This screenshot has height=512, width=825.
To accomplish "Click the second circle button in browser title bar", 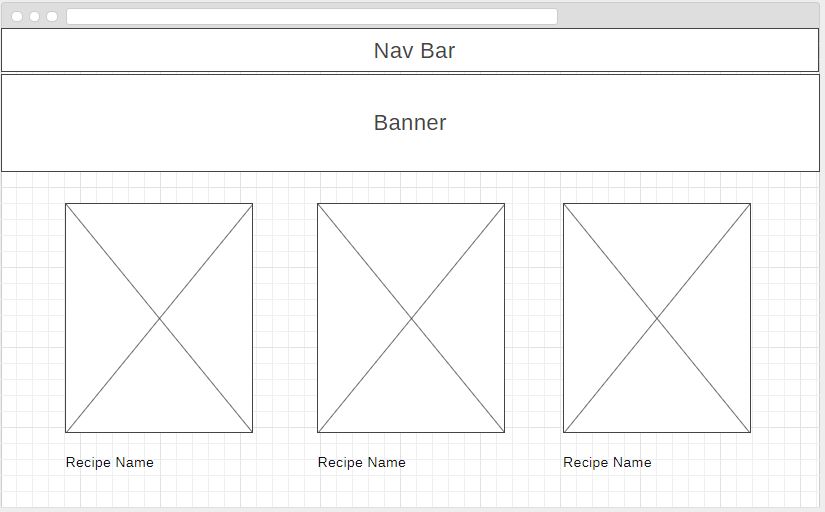I will (x=34, y=16).
